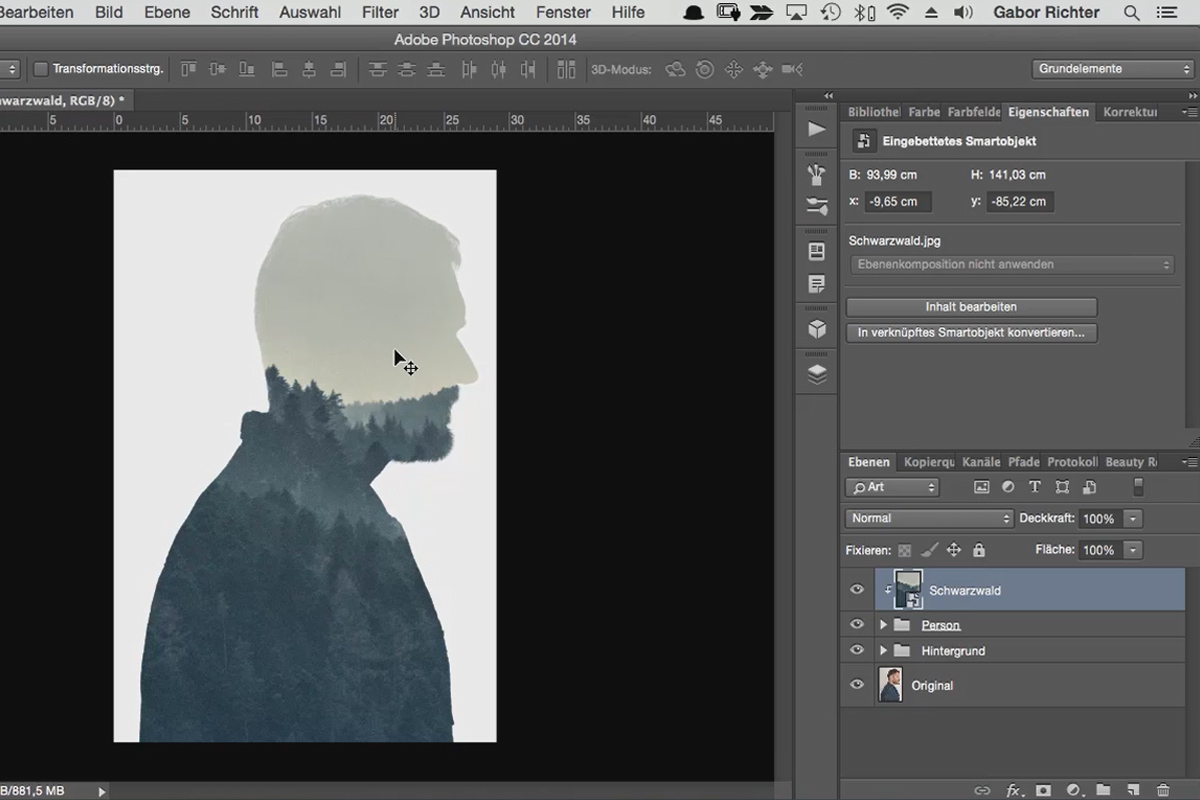The height and width of the screenshot is (800, 1200).
Task: Open the Grundelemente workspace dropdown
Action: point(1113,69)
